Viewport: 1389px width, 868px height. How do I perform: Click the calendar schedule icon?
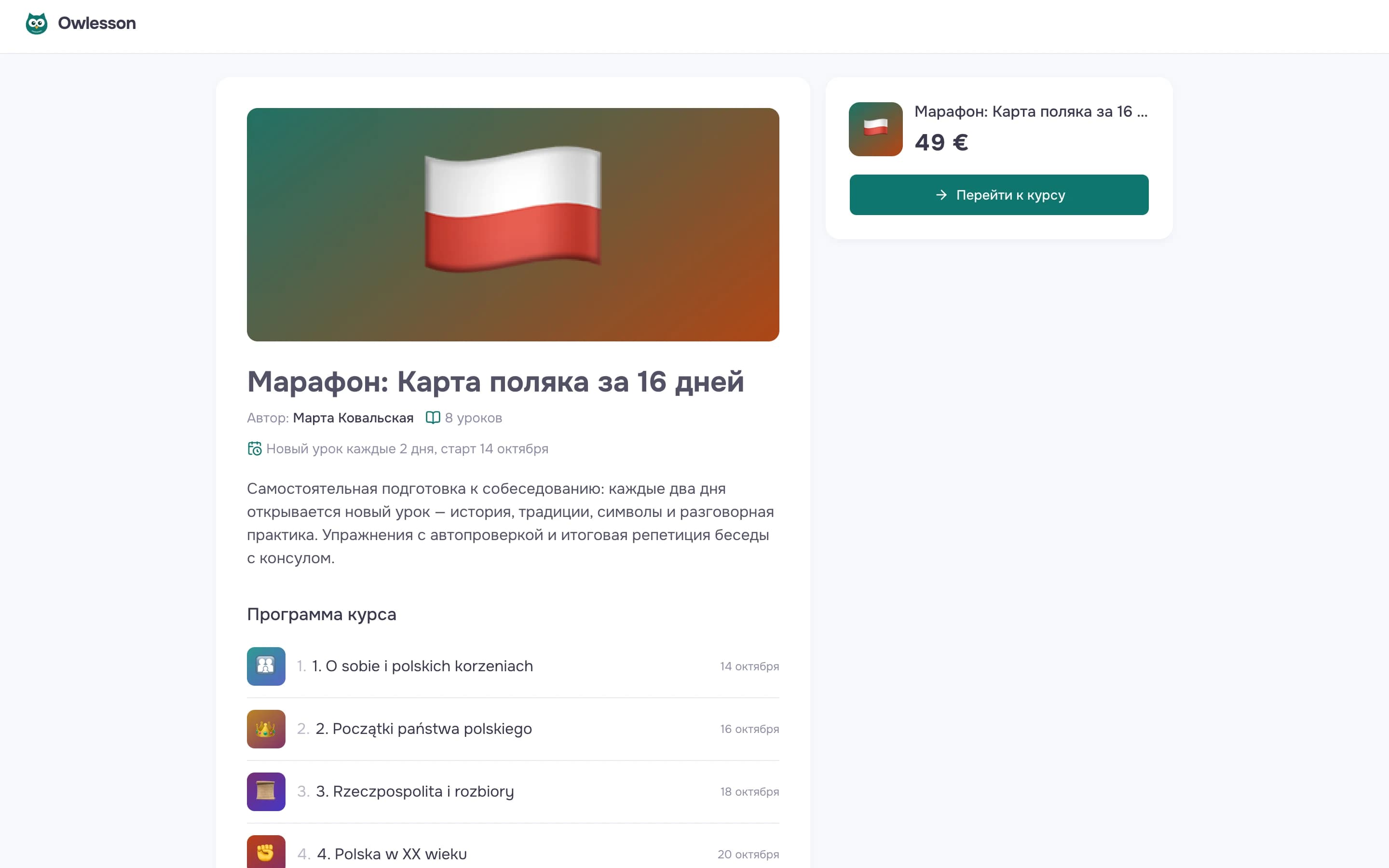[x=254, y=448]
